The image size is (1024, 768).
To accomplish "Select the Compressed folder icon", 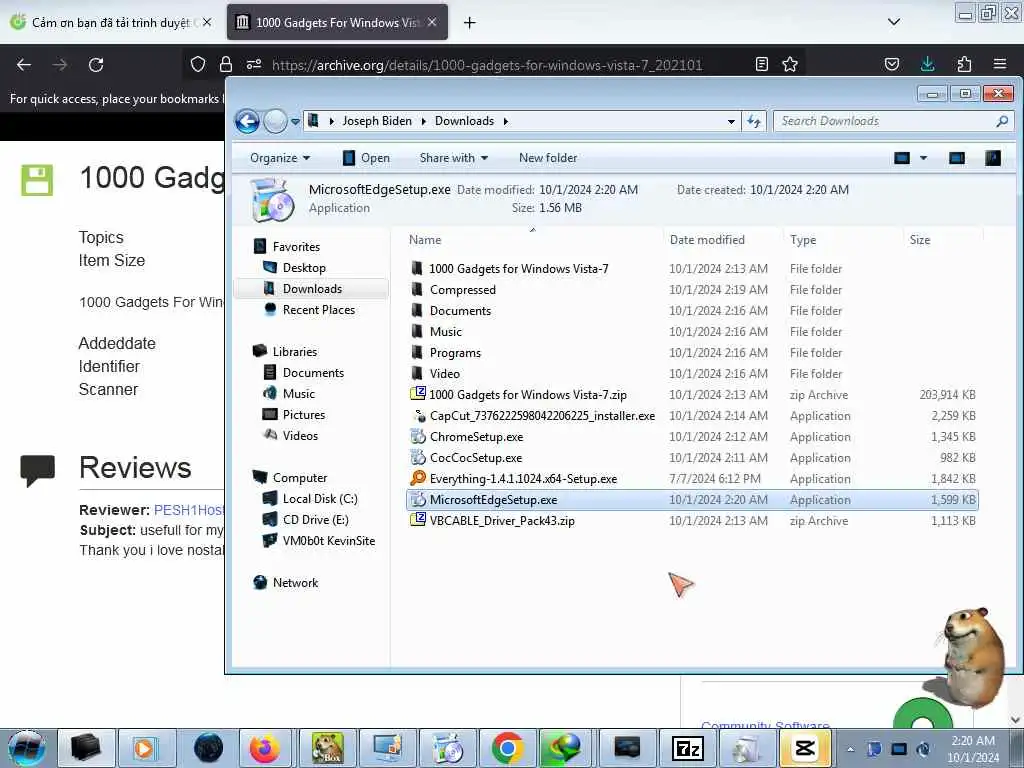I will (417, 289).
